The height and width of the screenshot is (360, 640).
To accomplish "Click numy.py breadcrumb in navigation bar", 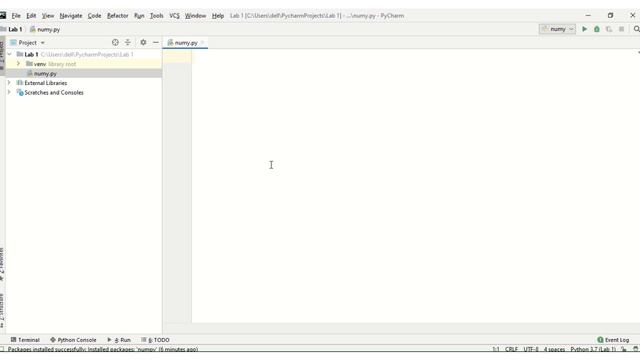I will tap(45, 29).
